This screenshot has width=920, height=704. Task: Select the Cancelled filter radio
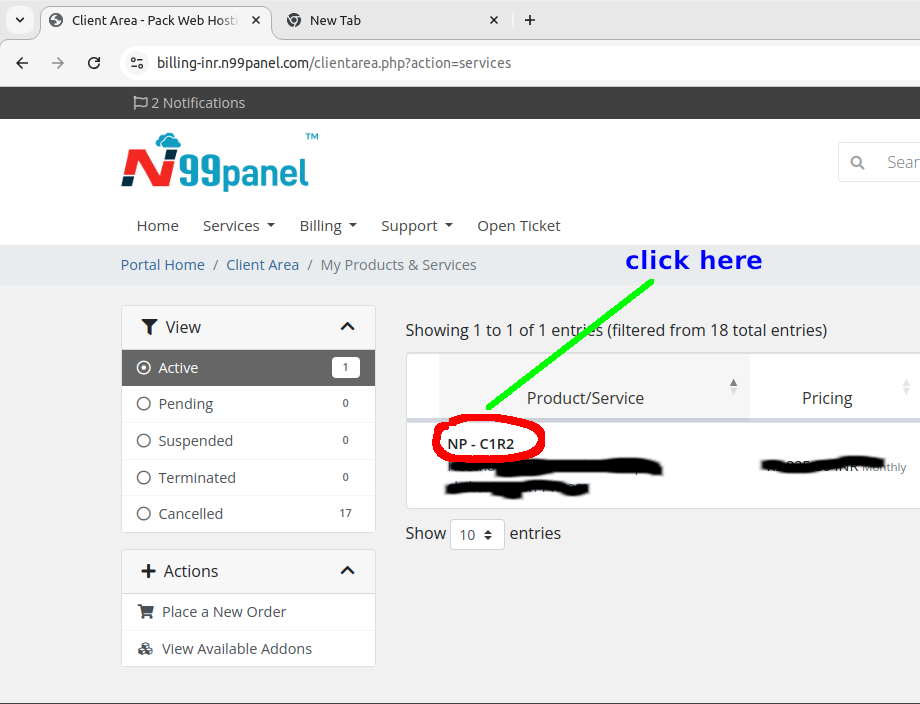tap(144, 514)
